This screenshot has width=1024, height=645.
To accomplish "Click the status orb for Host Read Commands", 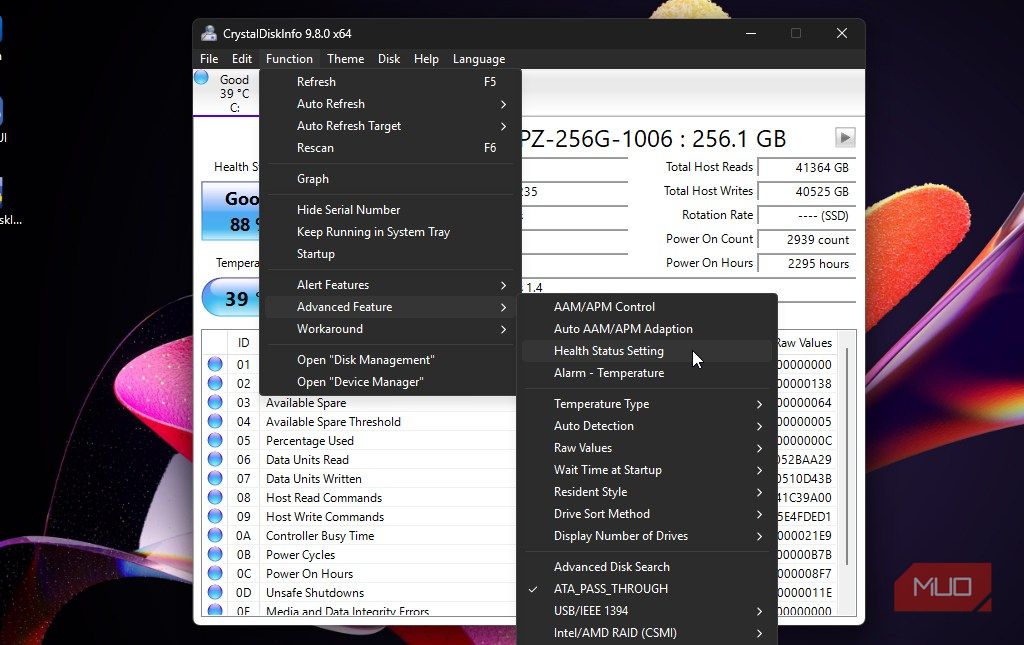I will tap(215, 497).
